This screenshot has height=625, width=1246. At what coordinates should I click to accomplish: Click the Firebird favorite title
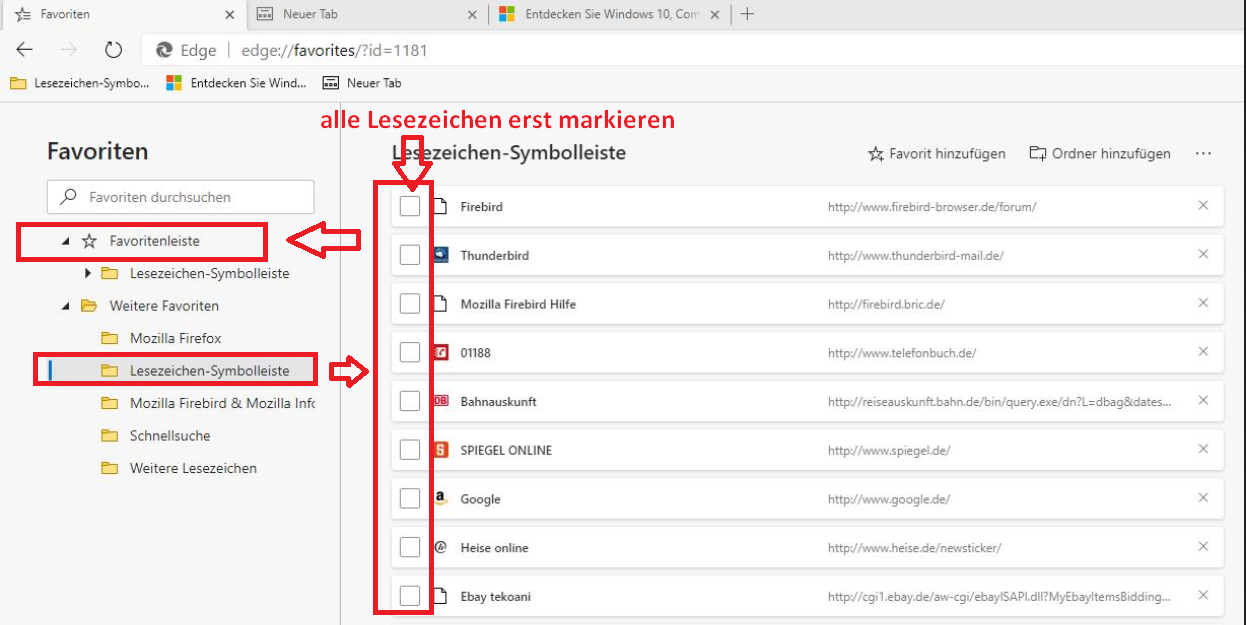coord(481,207)
